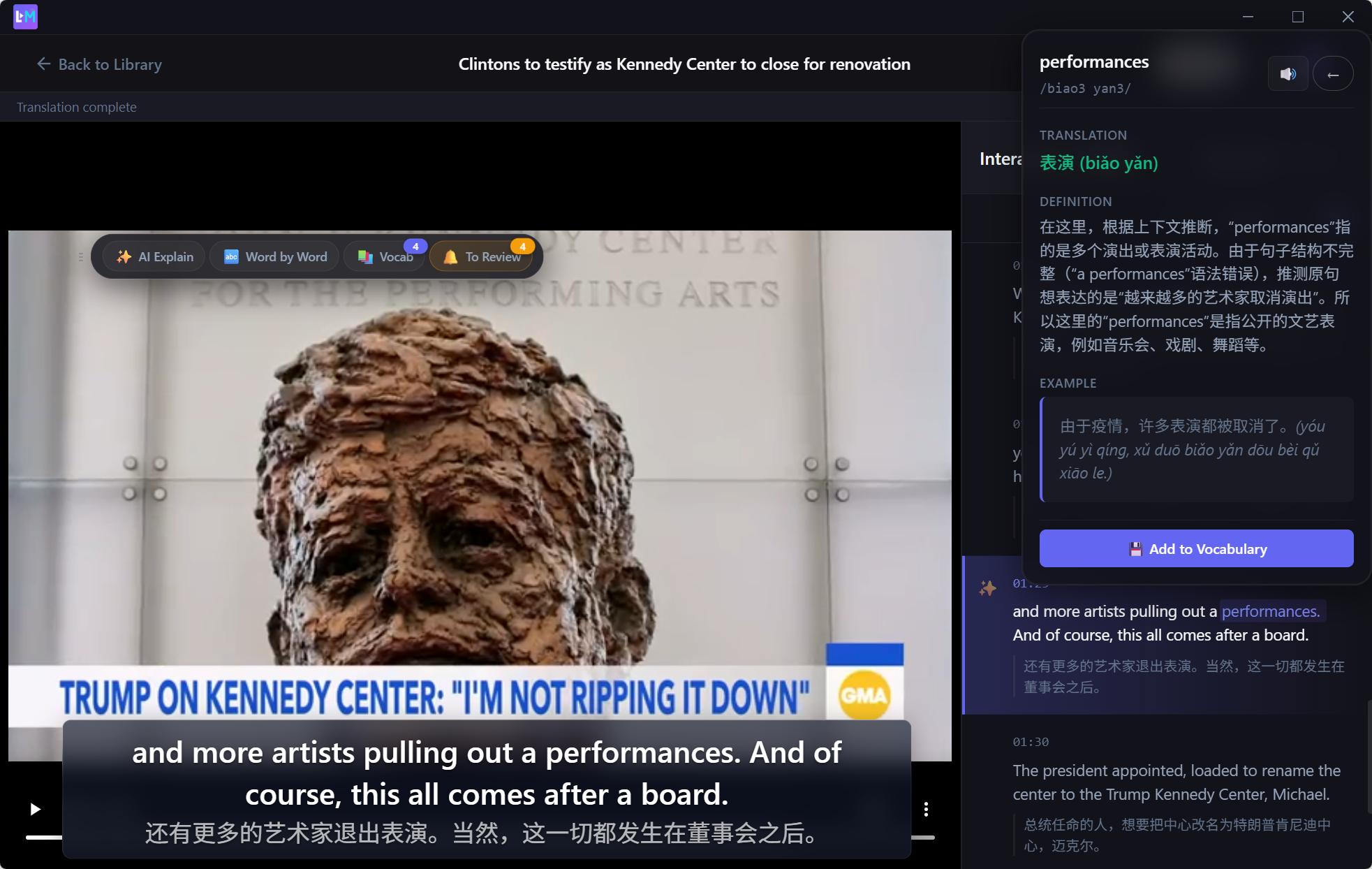This screenshot has height=869, width=1372.
Task: Add 'performances' to Vocabulary
Action: 1195,548
